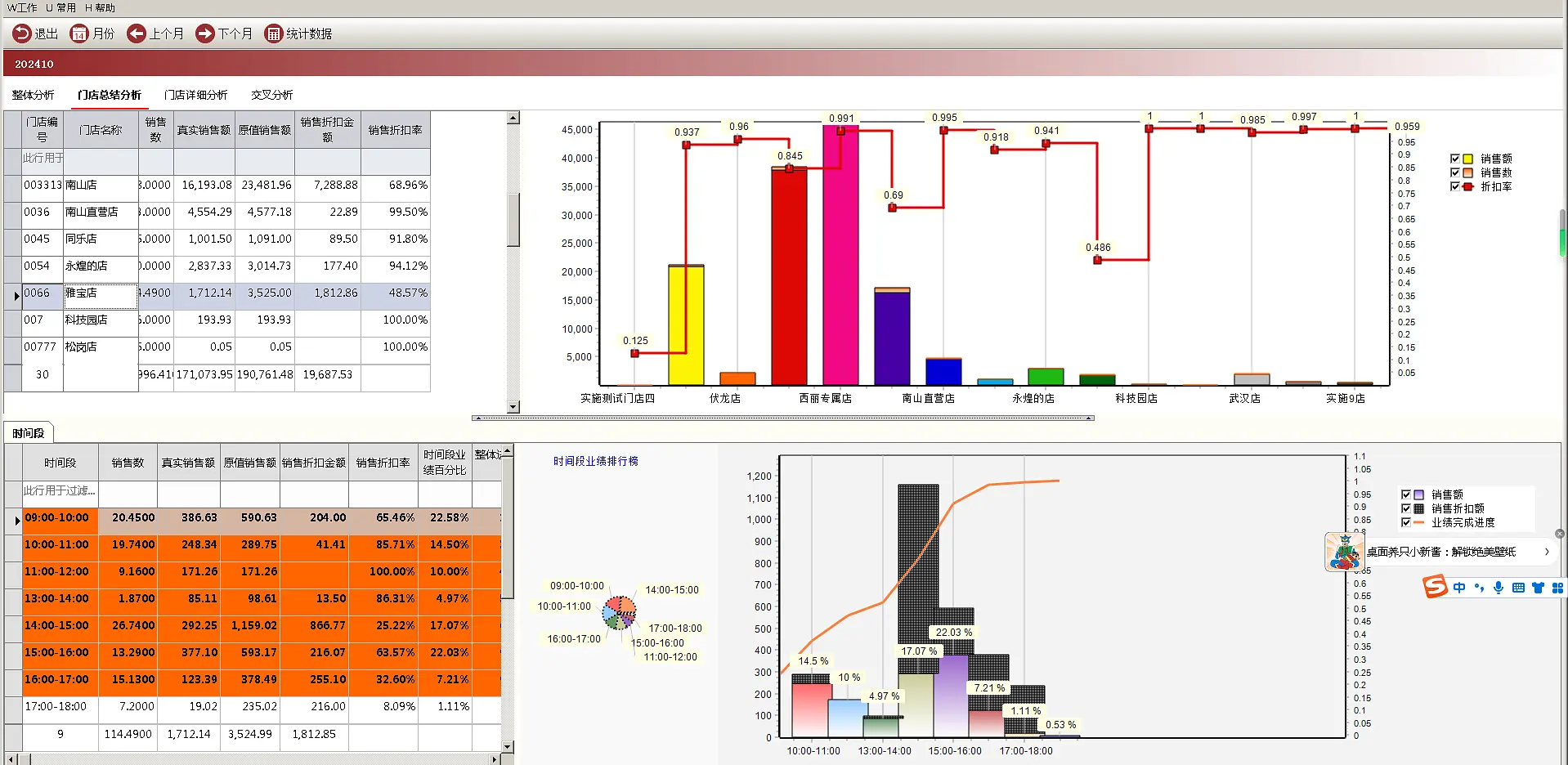Screen dimensions: 1568x765
Task: Go to next month with 下个月 arrow
Action: (205, 34)
